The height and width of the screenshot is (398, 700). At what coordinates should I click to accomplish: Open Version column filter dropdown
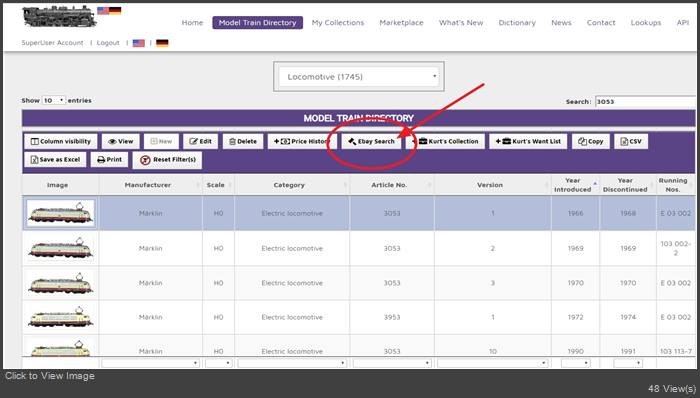[492, 363]
